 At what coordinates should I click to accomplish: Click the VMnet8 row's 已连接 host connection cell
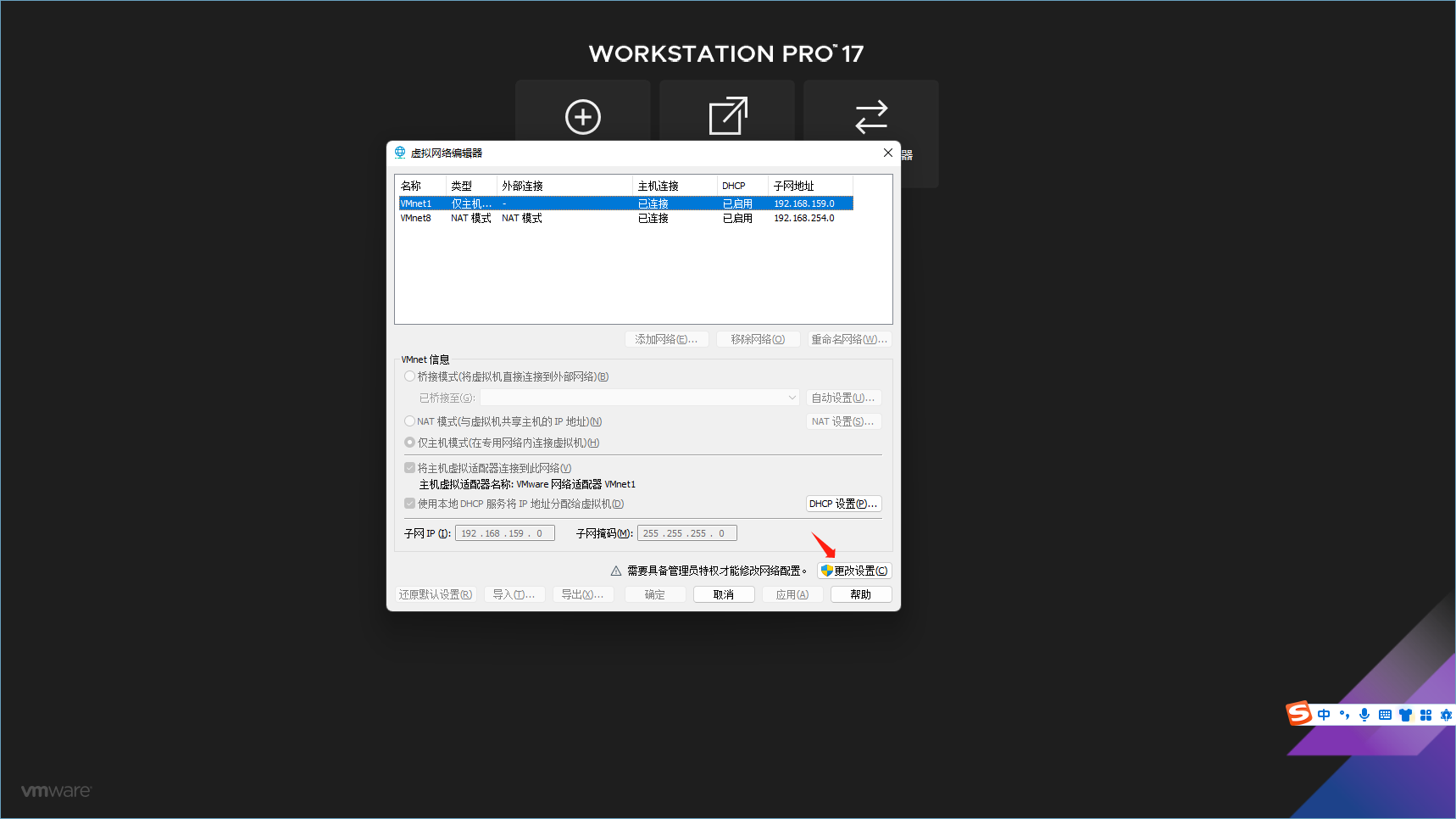(x=653, y=218)
